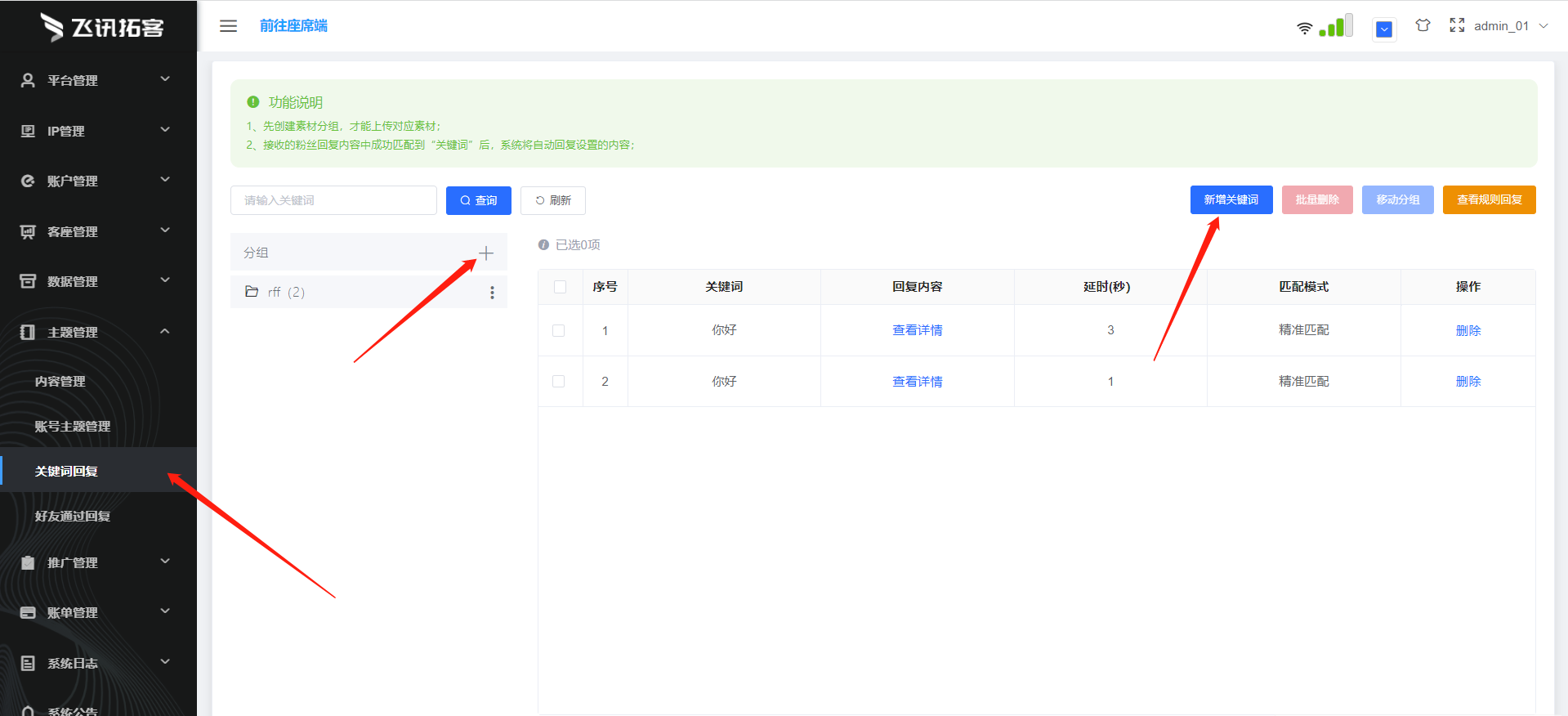Screen dimensions: 1568x716
Task: Expand the 客座管理 menu chevron
Action: (x=165, y=230)
